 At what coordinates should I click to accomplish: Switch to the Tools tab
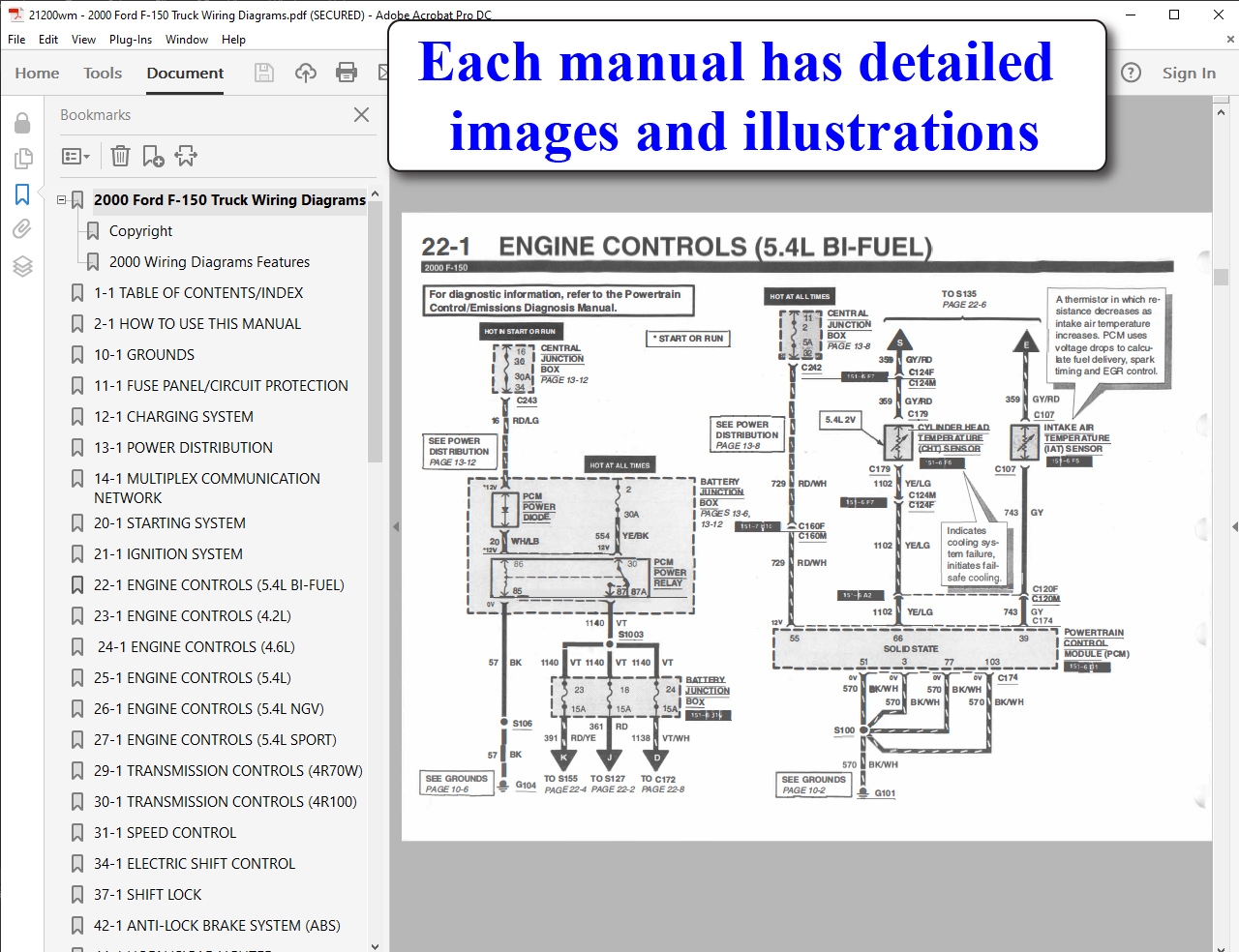point(103,73)
